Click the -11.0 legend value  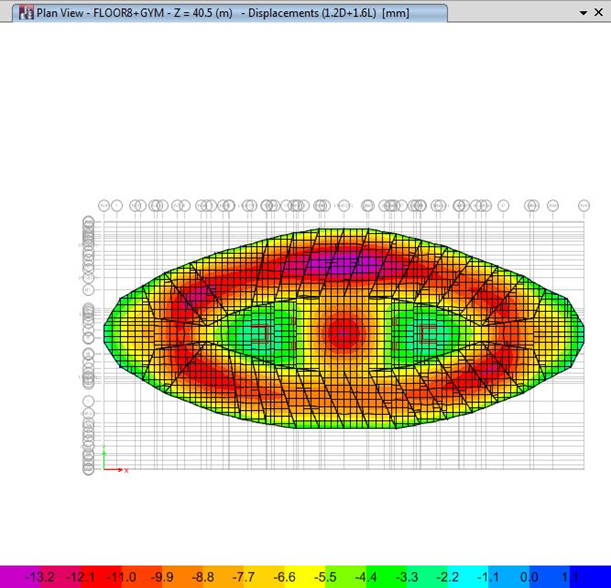tap(122, 577)
